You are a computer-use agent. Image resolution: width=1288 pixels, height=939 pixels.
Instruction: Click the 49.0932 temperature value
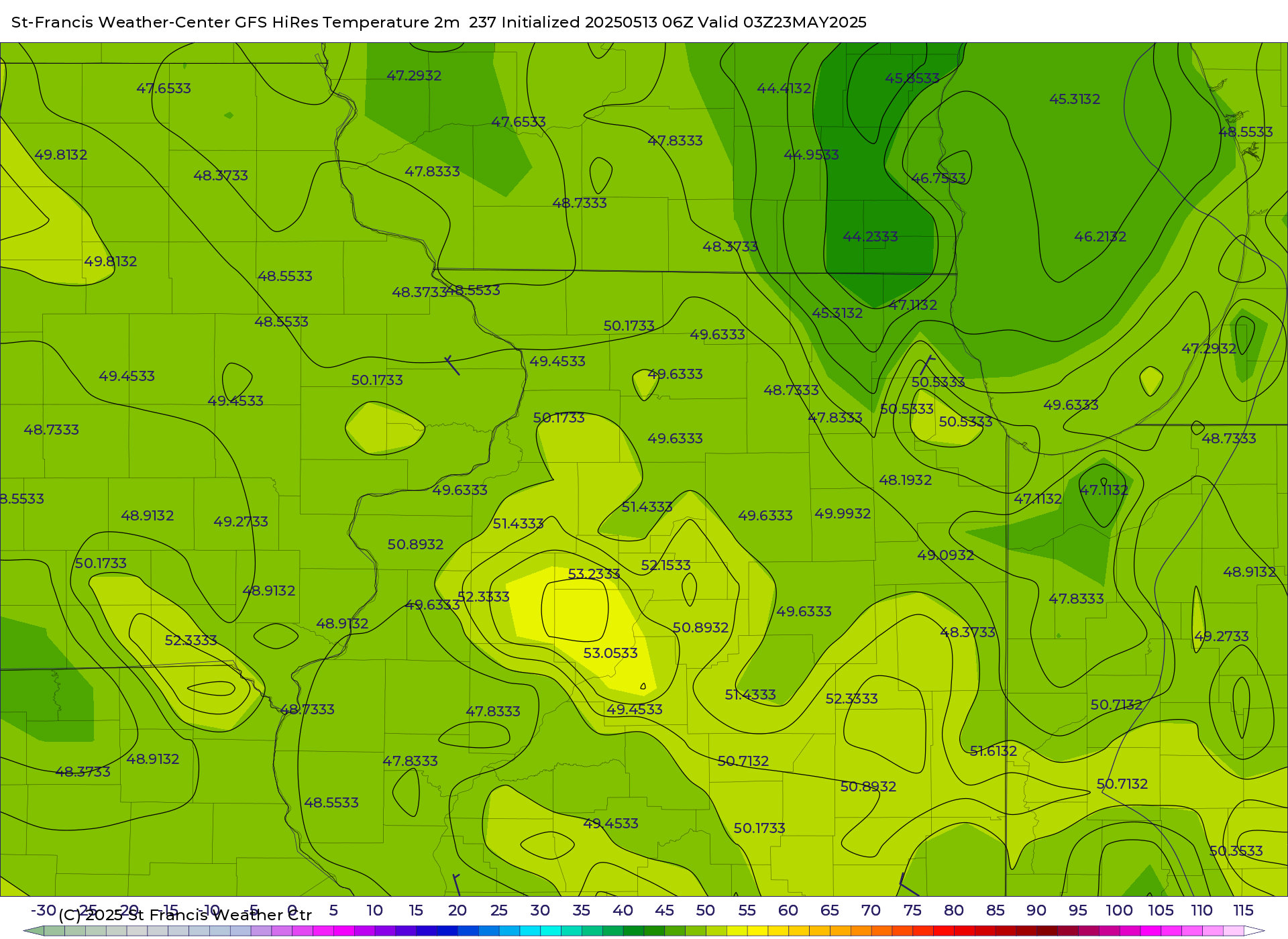click(946, 555)
